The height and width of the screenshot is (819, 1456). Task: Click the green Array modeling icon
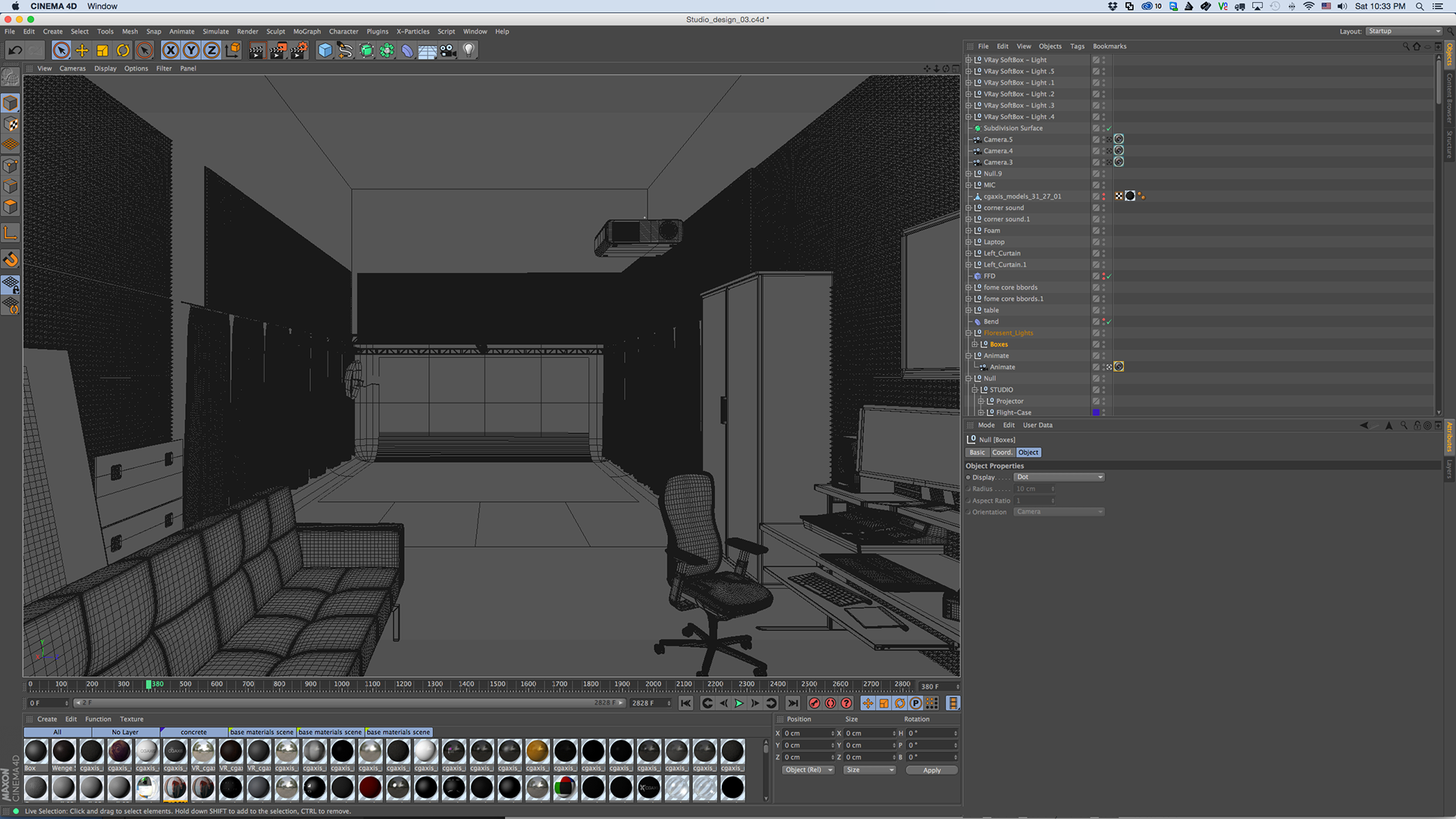click(387, 50)
